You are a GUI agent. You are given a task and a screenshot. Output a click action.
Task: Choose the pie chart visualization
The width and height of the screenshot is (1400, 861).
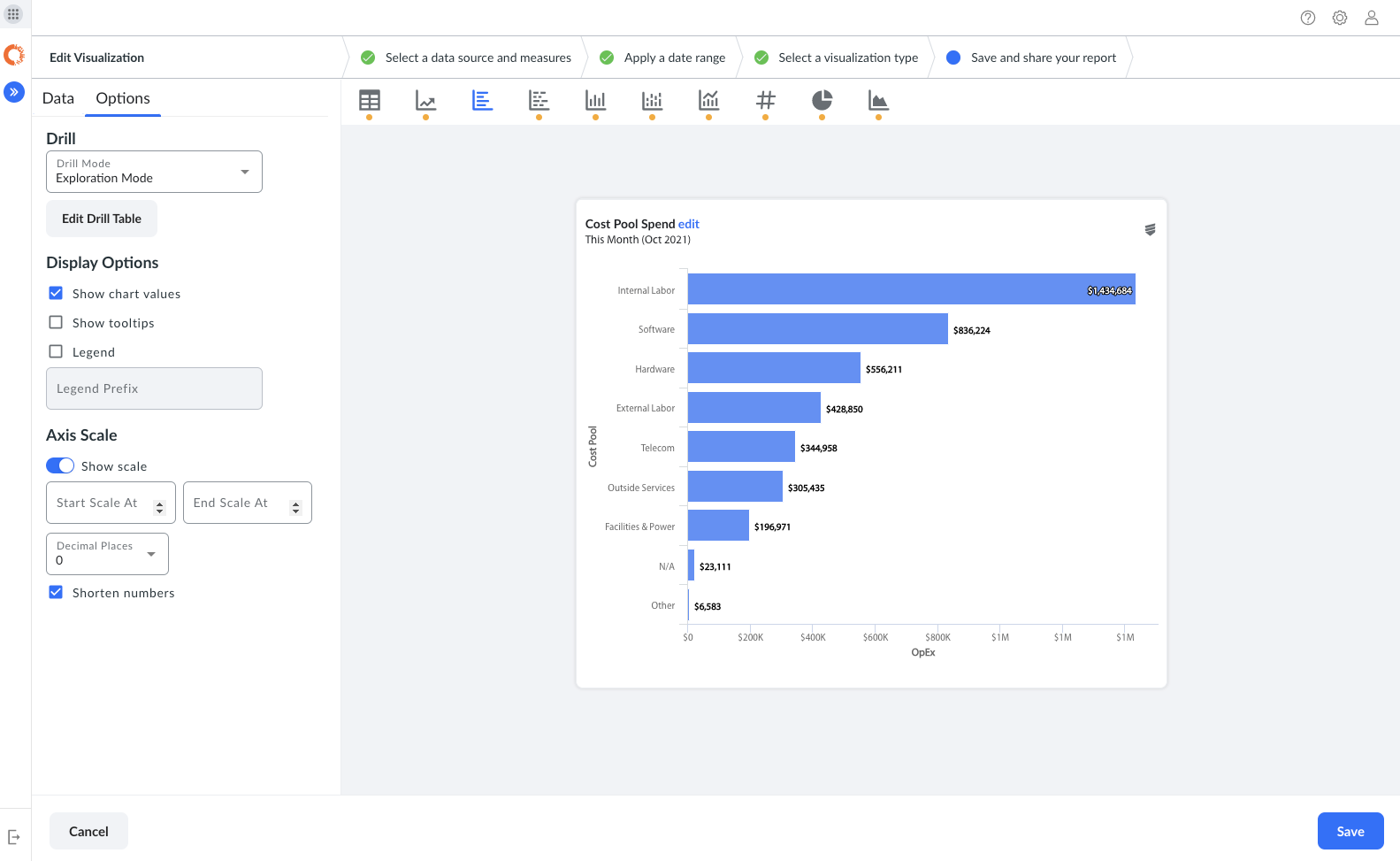click(822, 101)
